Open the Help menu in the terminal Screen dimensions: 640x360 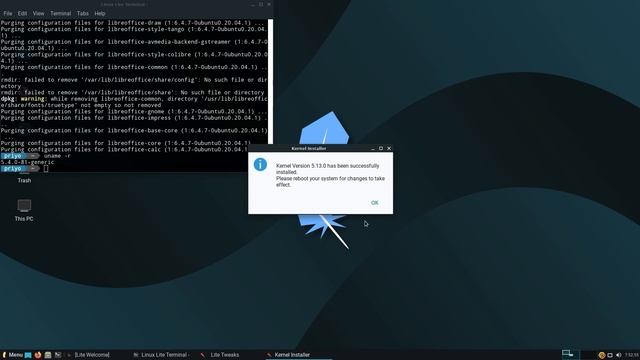coord(100,13)
